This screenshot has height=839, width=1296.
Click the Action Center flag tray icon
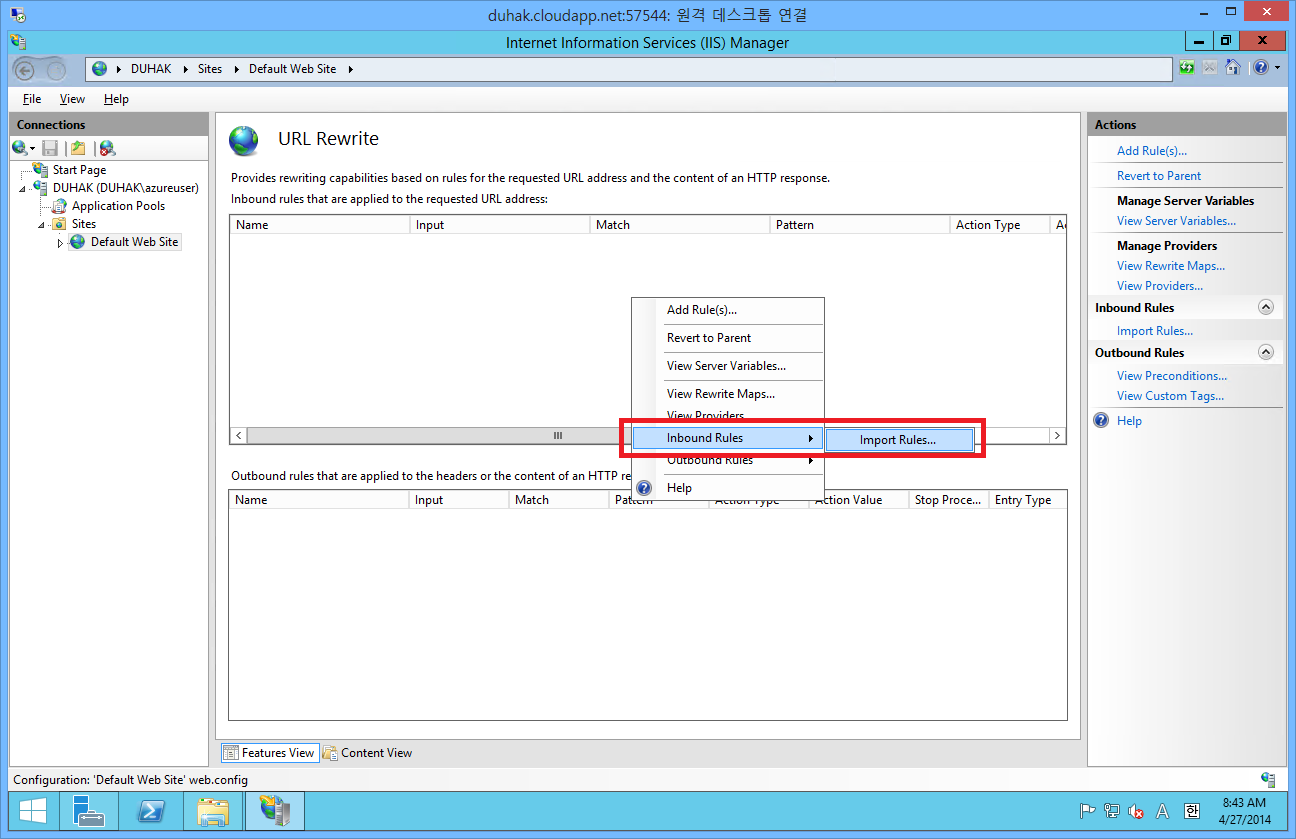(1087, 811)
